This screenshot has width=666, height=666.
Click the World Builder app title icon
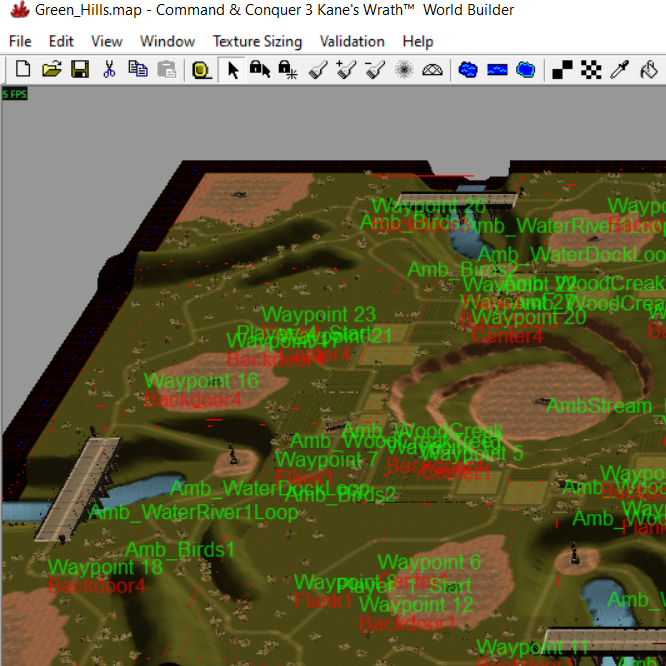(20, 9)
